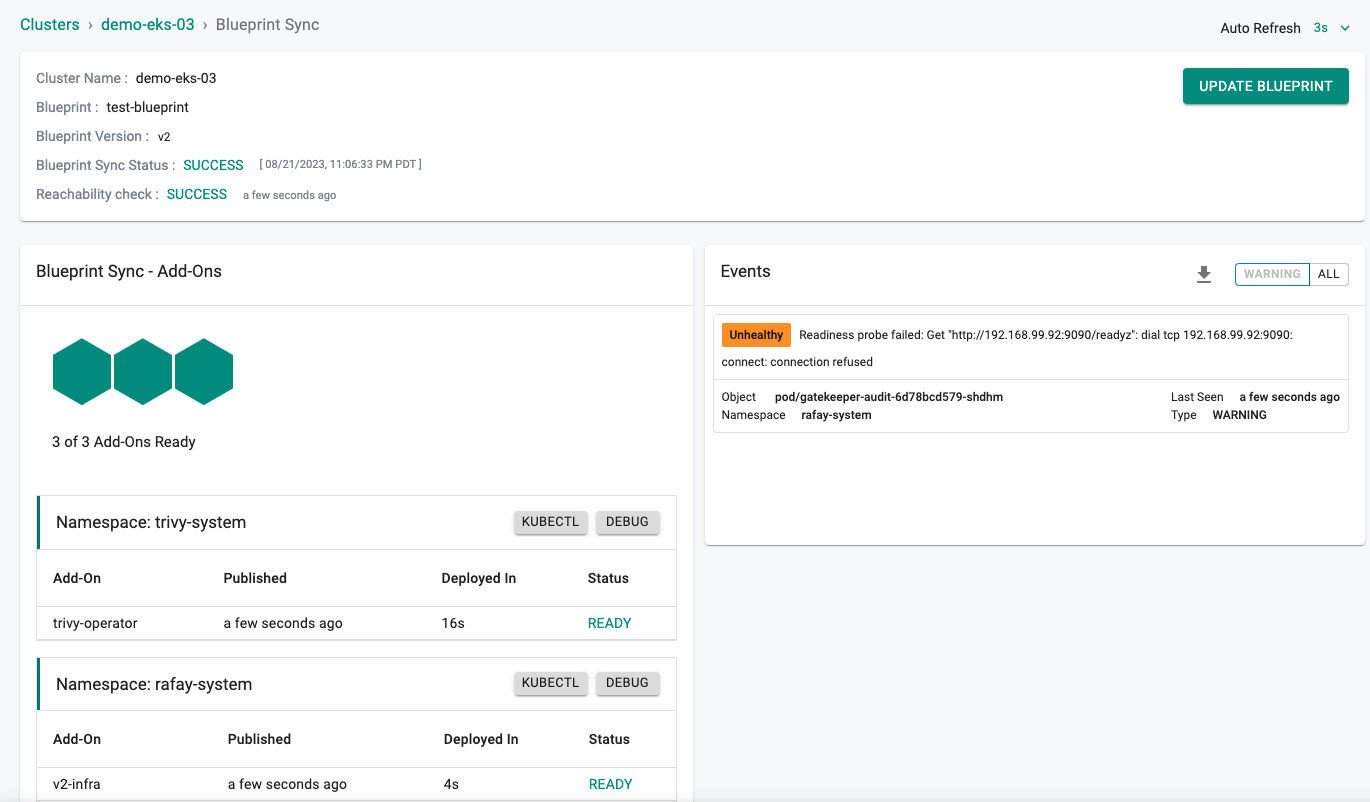Click the Reachability check SUCCESS text
The image size is (1370, 802).
coord(197,194)
